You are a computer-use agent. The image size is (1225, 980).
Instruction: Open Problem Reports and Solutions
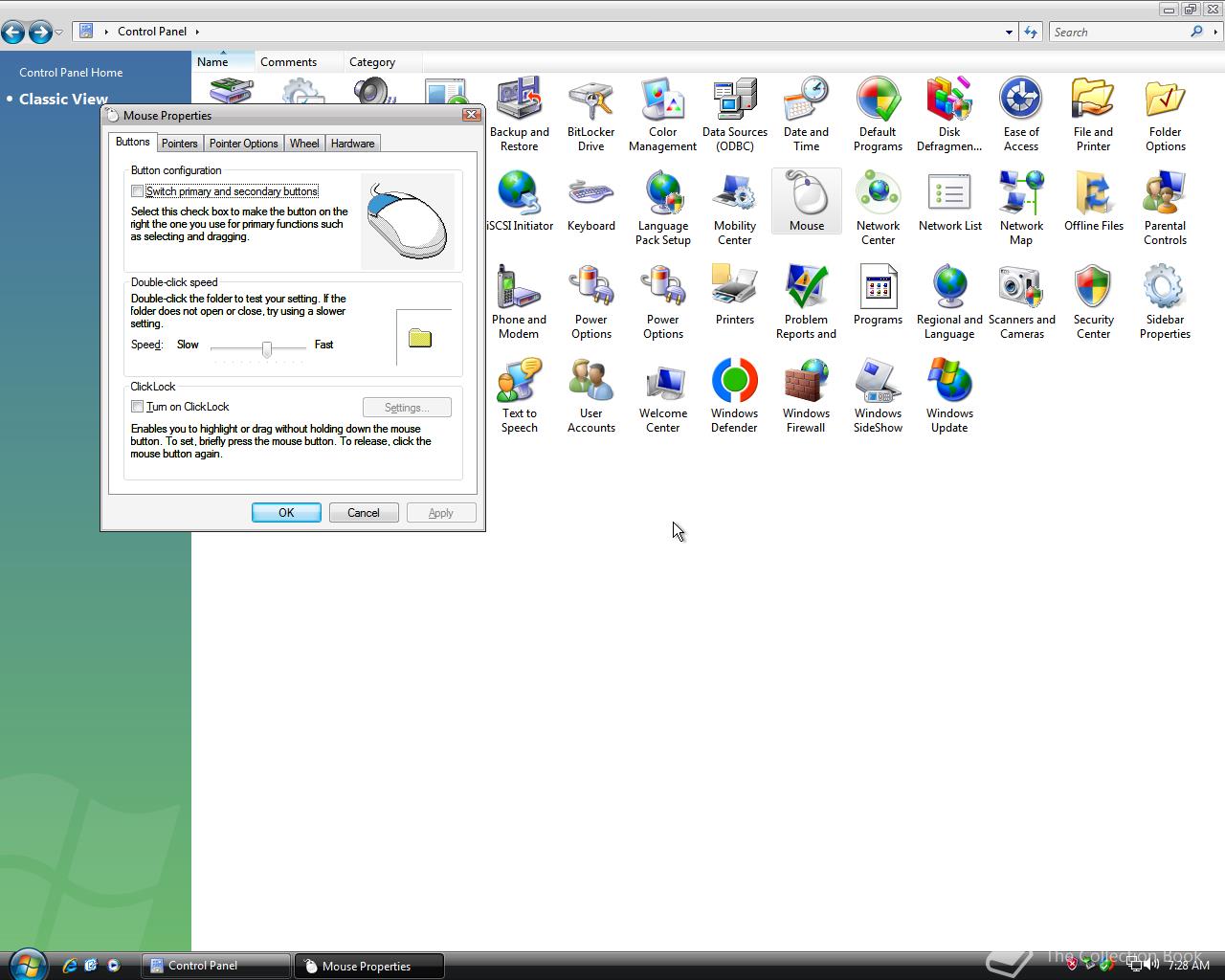(806, 302)
